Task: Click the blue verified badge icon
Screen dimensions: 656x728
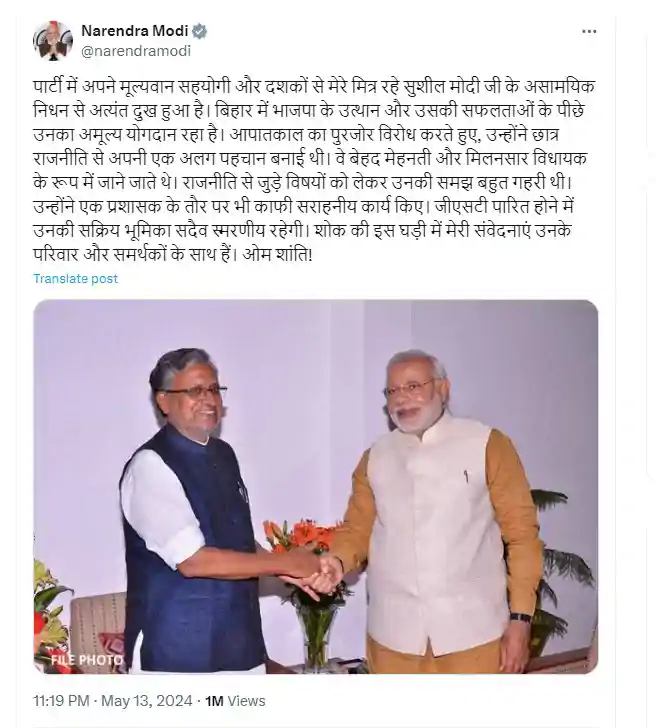Action: tap(200, 31)
